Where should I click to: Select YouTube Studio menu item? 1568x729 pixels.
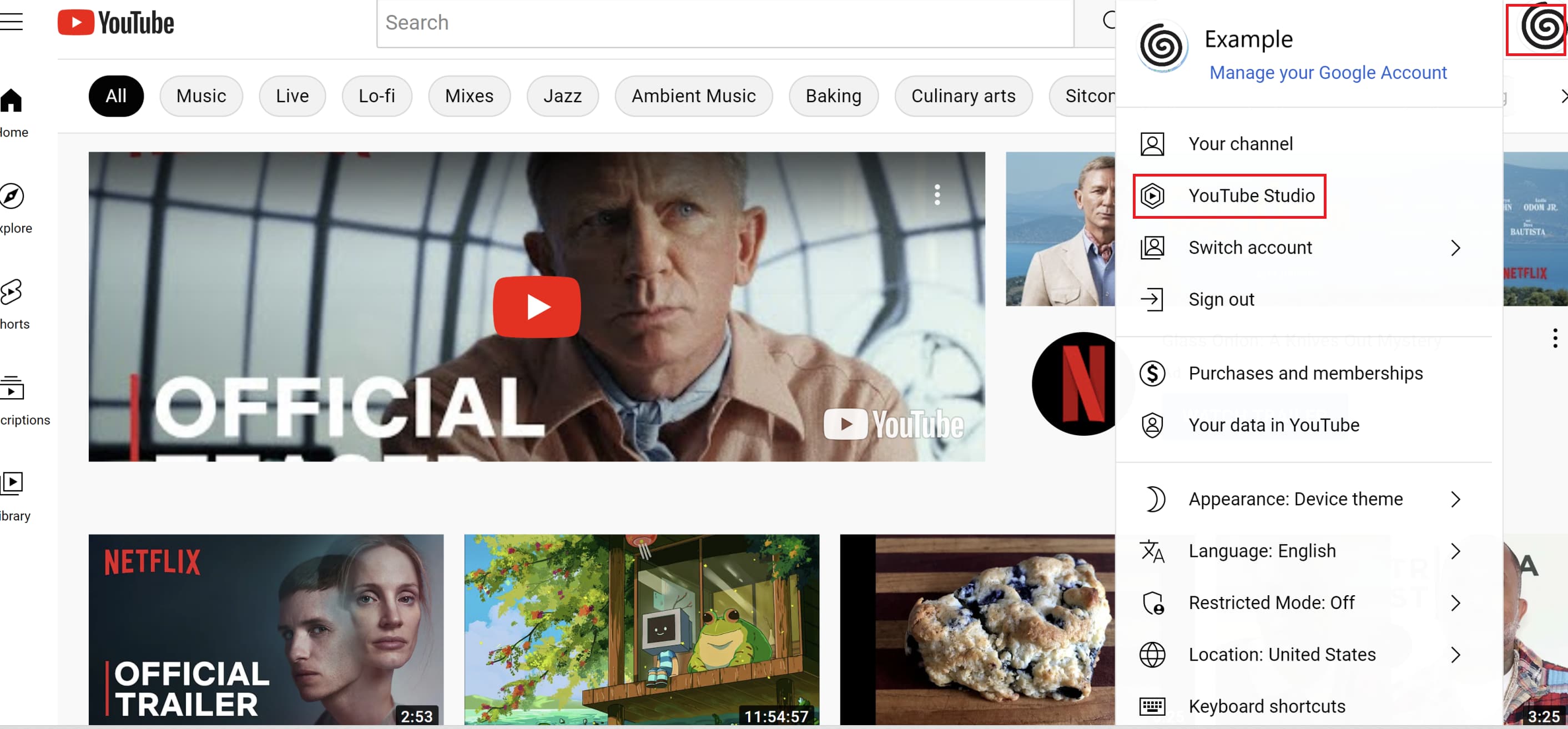click(1251, 196)
